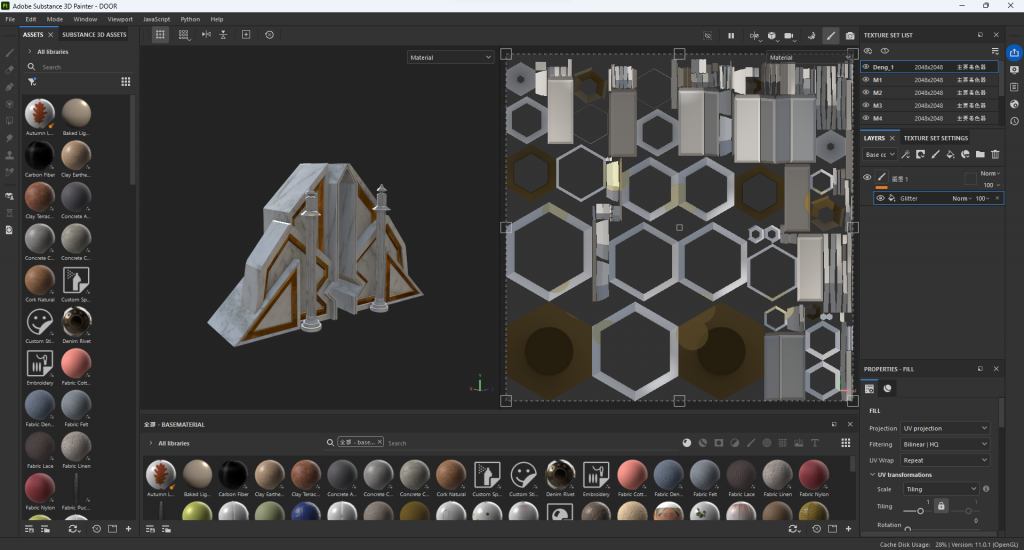Click the filter icon in Assets panel
The height and width of the screenshot is (550, 1024).
click(32, 81)
